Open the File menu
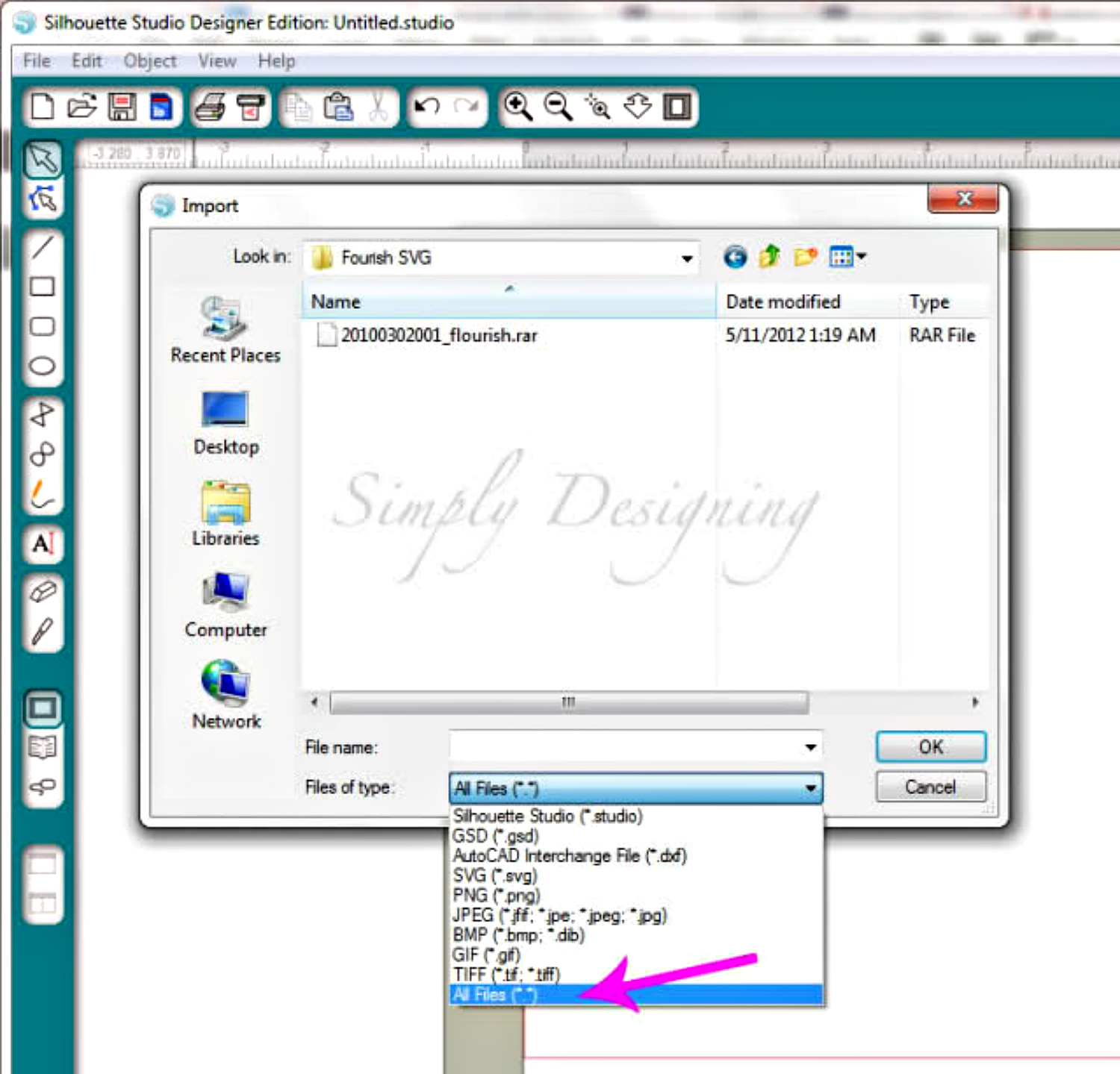The image size is (1120, 1074). point(37,61)
